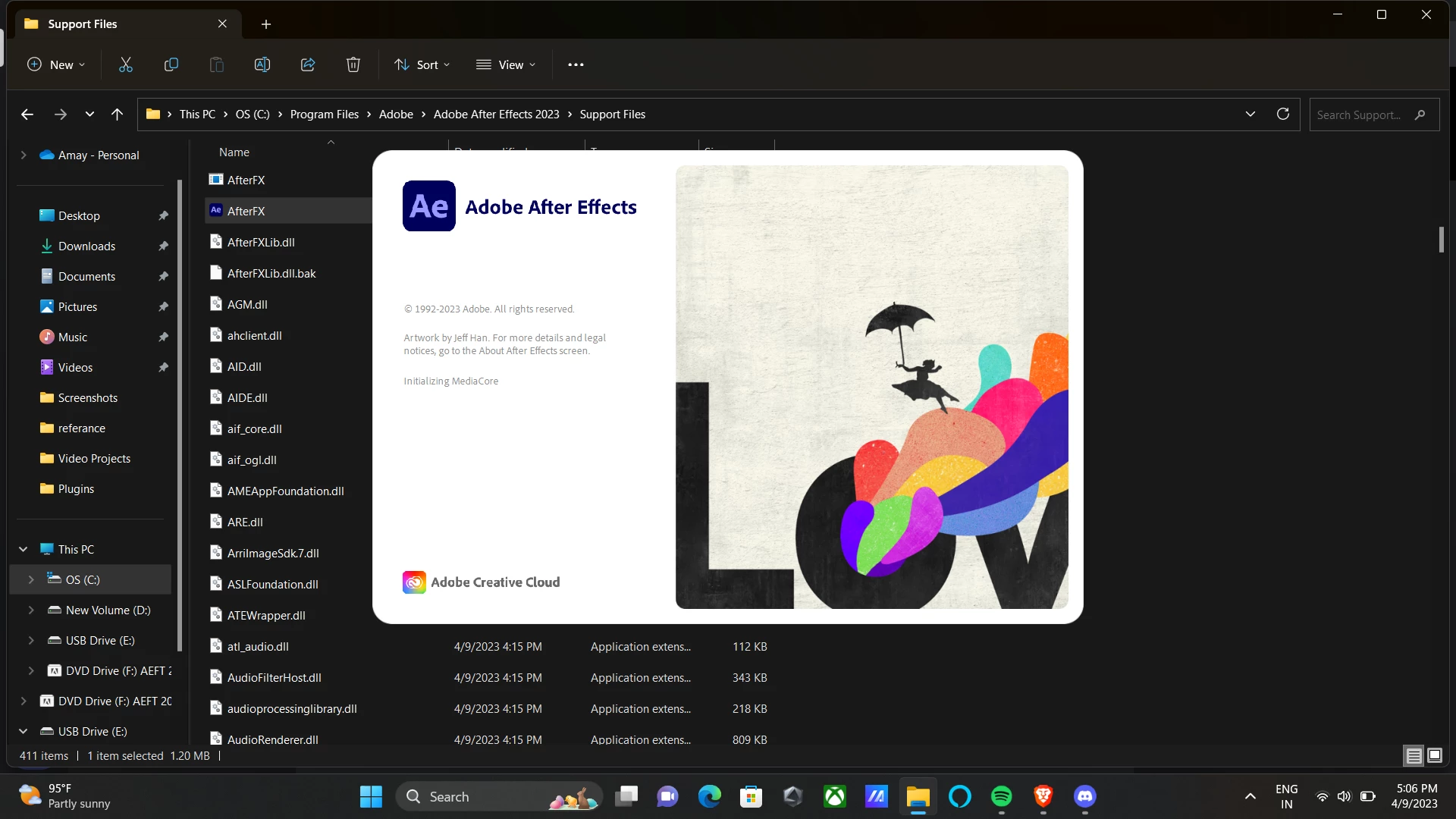Navigate to Program Files in breadcrumb
The image size is (1456, 819).
(324, 114)
